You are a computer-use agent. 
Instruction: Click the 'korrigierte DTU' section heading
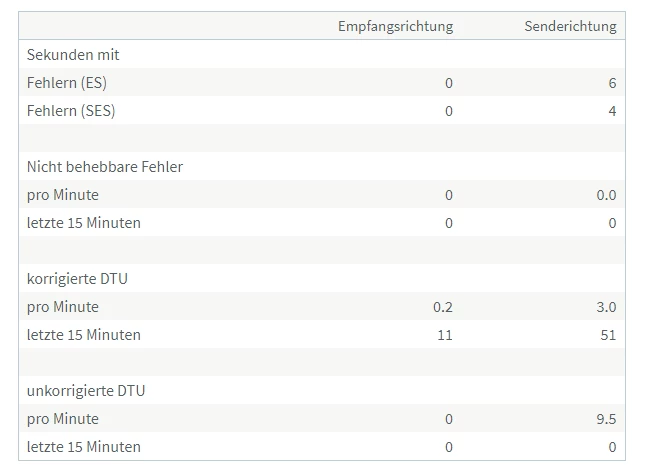[x=77, y=279]
